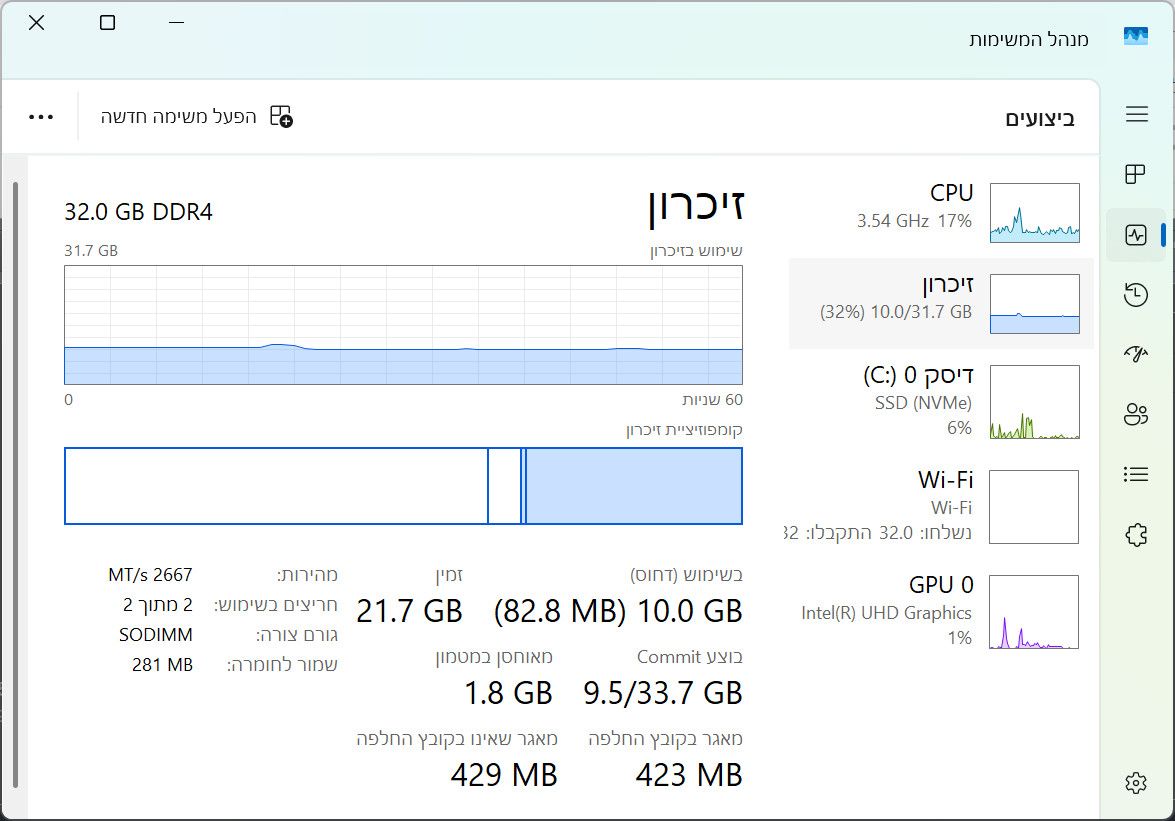The image size is (1175, 821).
Task: Open the hamburger navigation menu
Action: click(1136, 114)
